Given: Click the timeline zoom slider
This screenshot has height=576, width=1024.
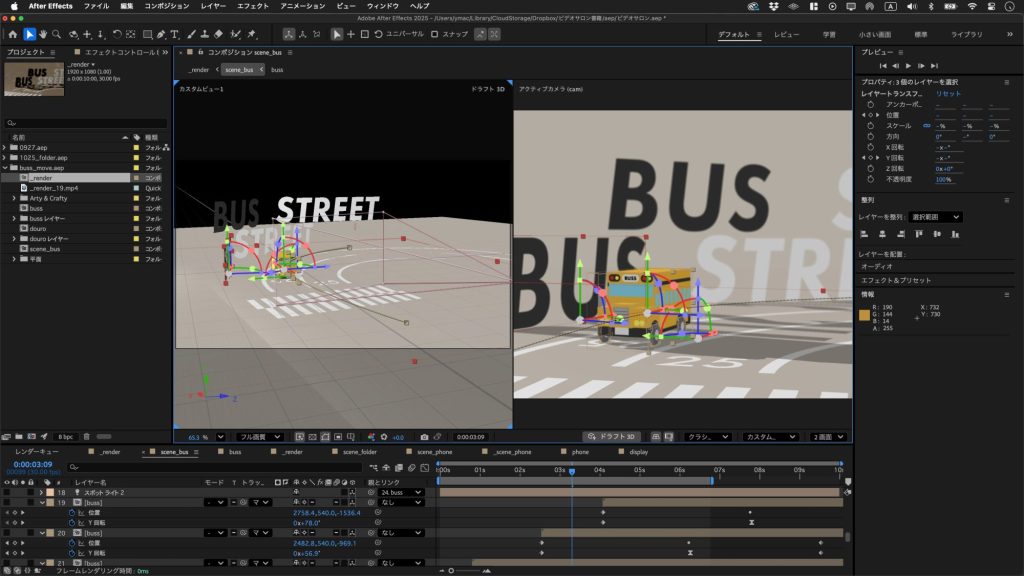Looking at the screenshot, I should point(452,570).
